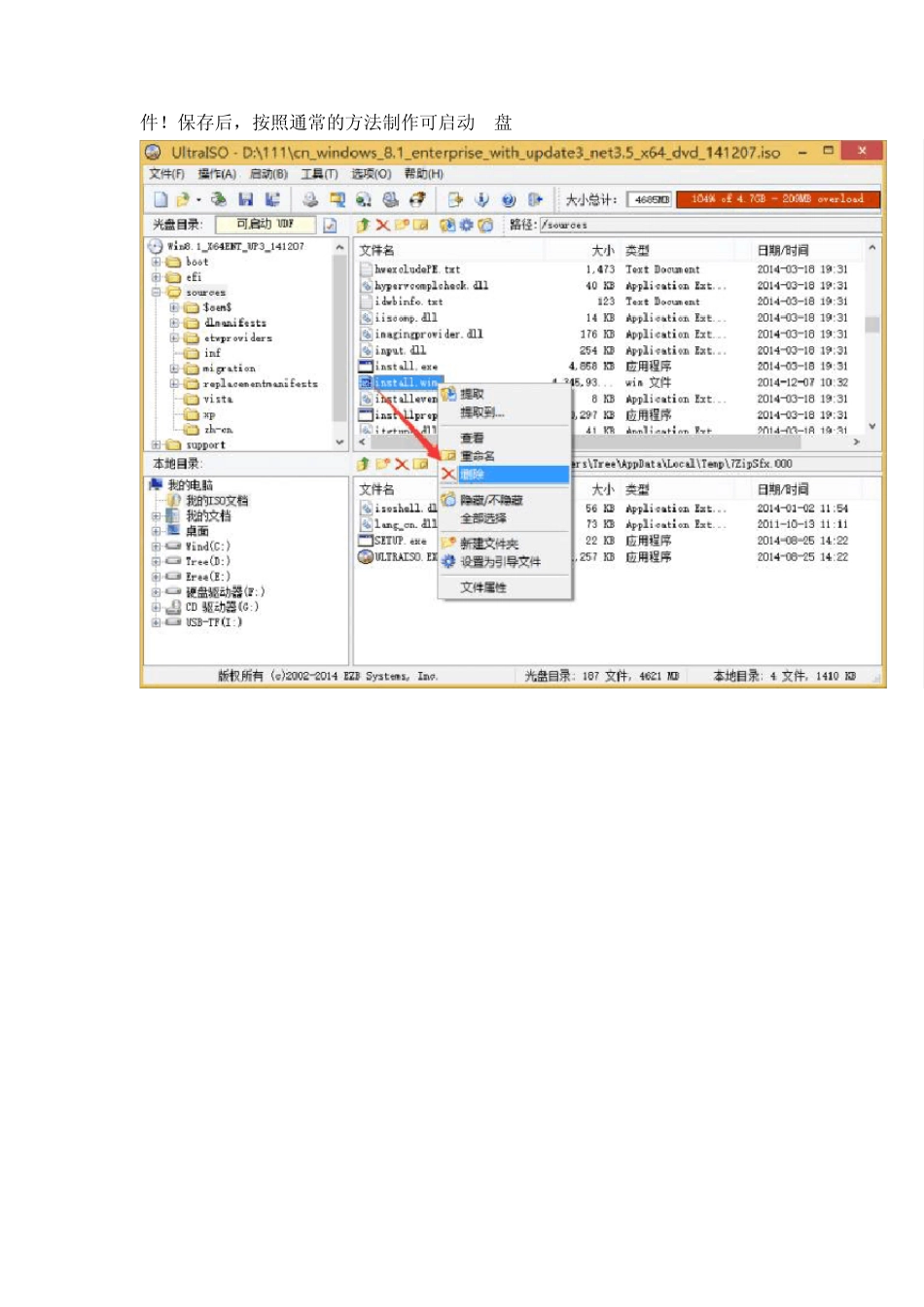This screenshot has width=924, height=1307.
Task: Expand the boot folder tree node
Action: [x=156, y=262]
